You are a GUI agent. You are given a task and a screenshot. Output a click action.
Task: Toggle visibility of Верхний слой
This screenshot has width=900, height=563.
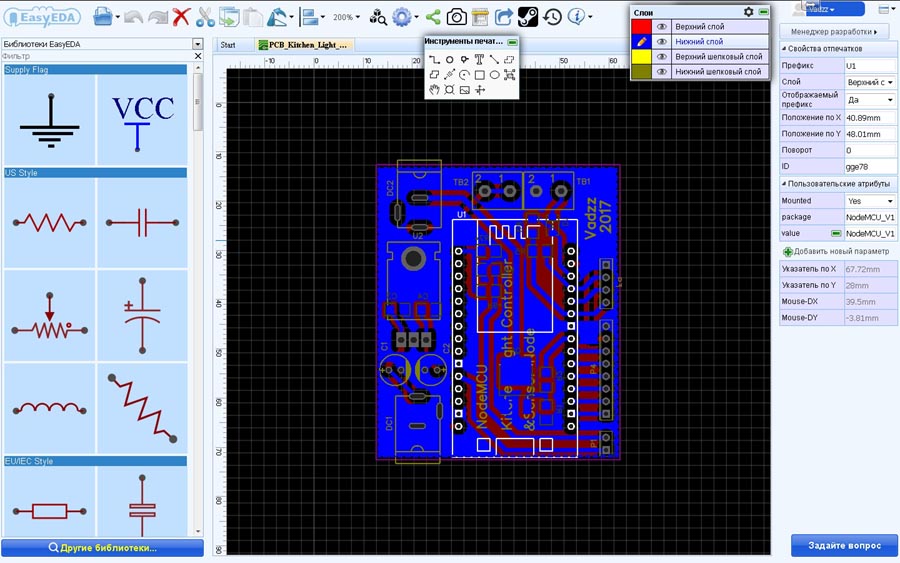pos(662,26)
